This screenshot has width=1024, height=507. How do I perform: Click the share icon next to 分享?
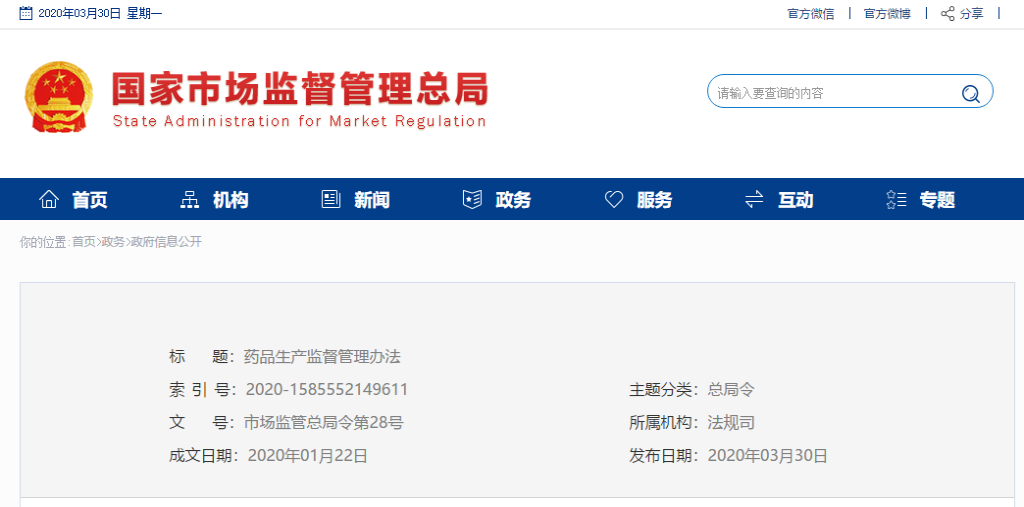pyautogui.click(x=947, y=14)
